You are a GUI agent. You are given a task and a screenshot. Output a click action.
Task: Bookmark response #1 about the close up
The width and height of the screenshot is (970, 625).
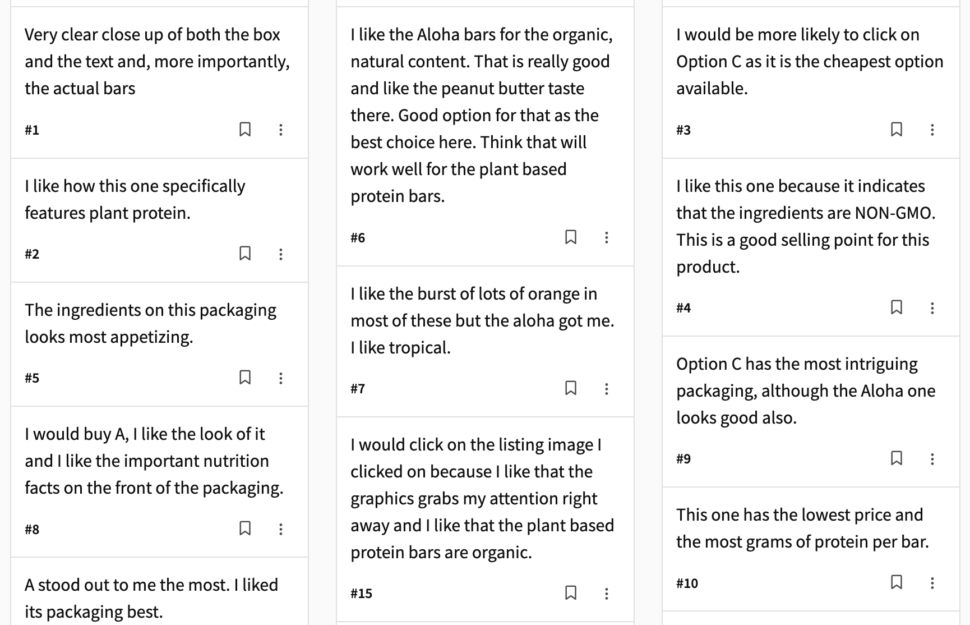245,130
